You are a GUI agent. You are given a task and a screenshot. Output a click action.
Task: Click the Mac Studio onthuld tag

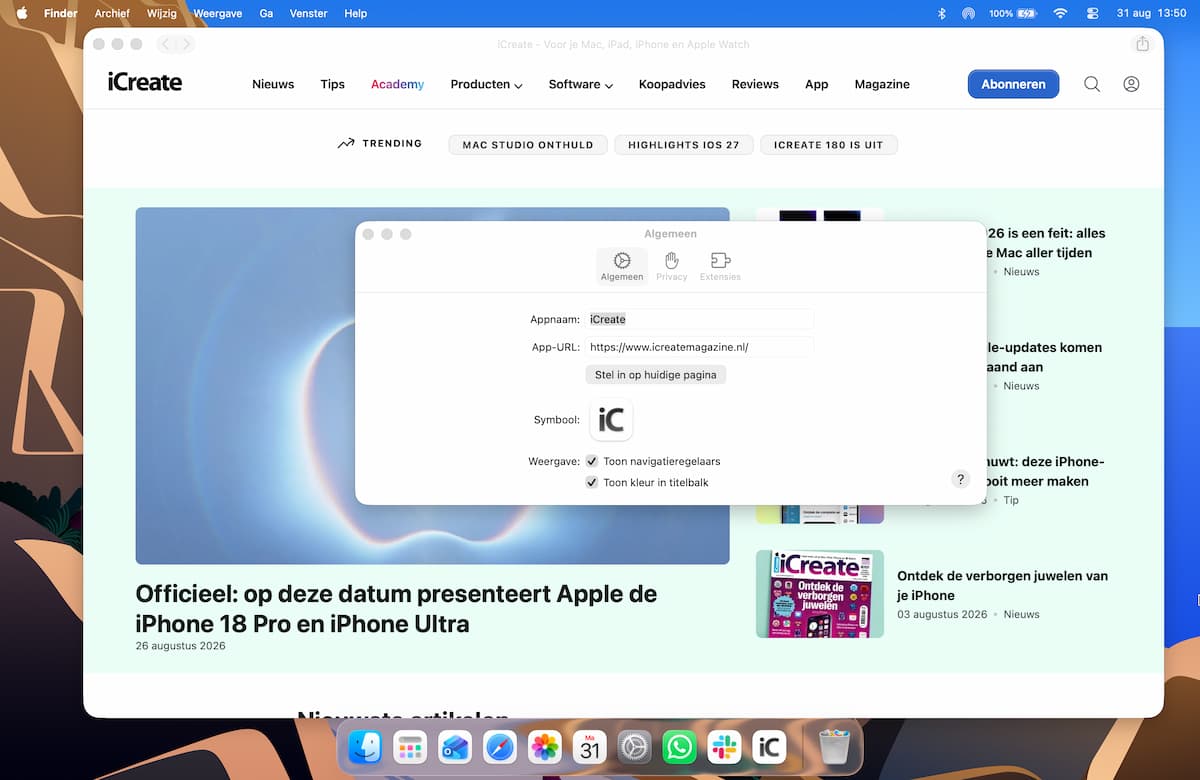point(528,145)
